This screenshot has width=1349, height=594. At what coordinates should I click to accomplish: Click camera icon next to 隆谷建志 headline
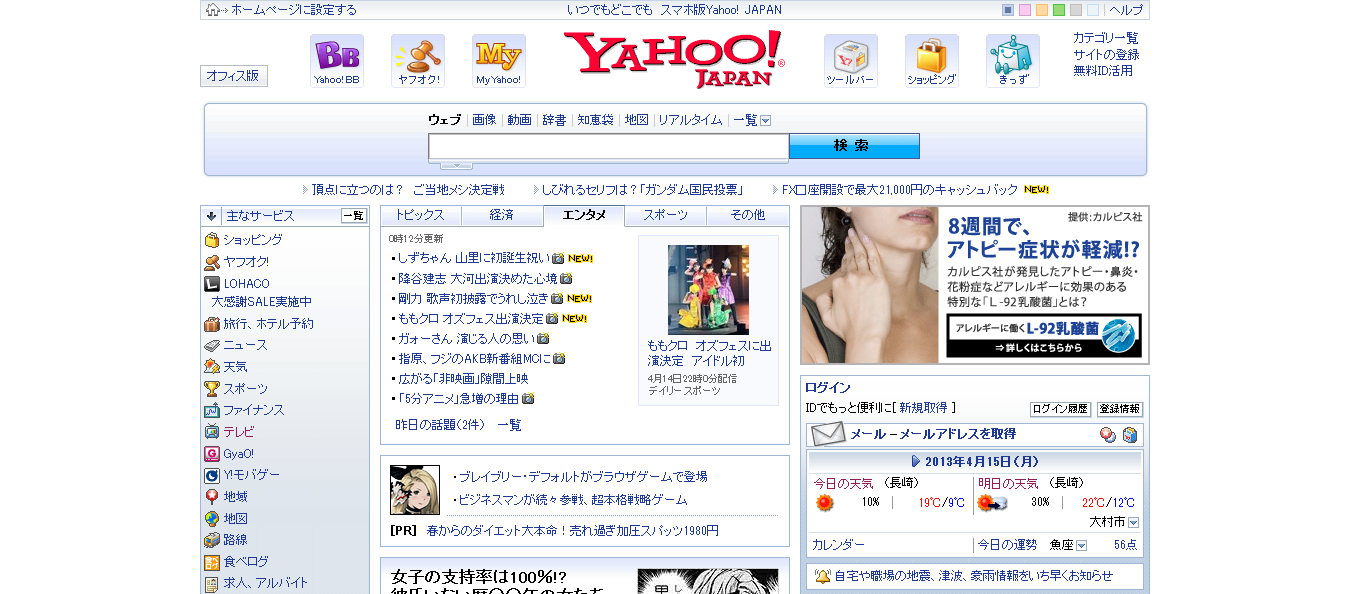(566, 278)
